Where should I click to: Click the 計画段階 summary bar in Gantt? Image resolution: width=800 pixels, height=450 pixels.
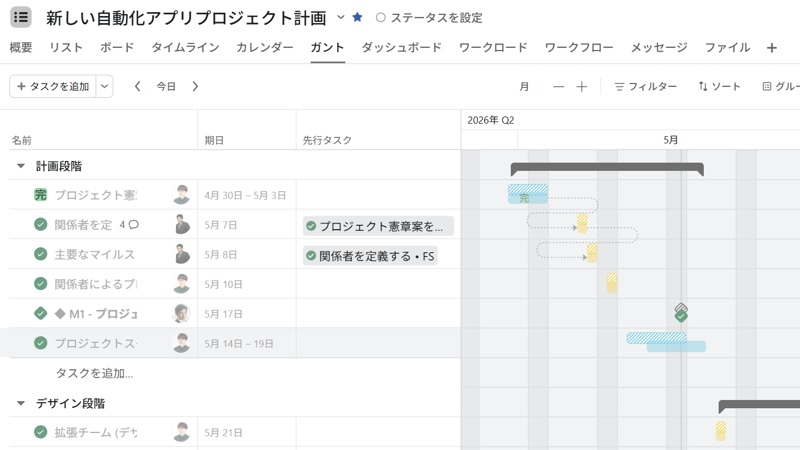(x=607, y=168)
